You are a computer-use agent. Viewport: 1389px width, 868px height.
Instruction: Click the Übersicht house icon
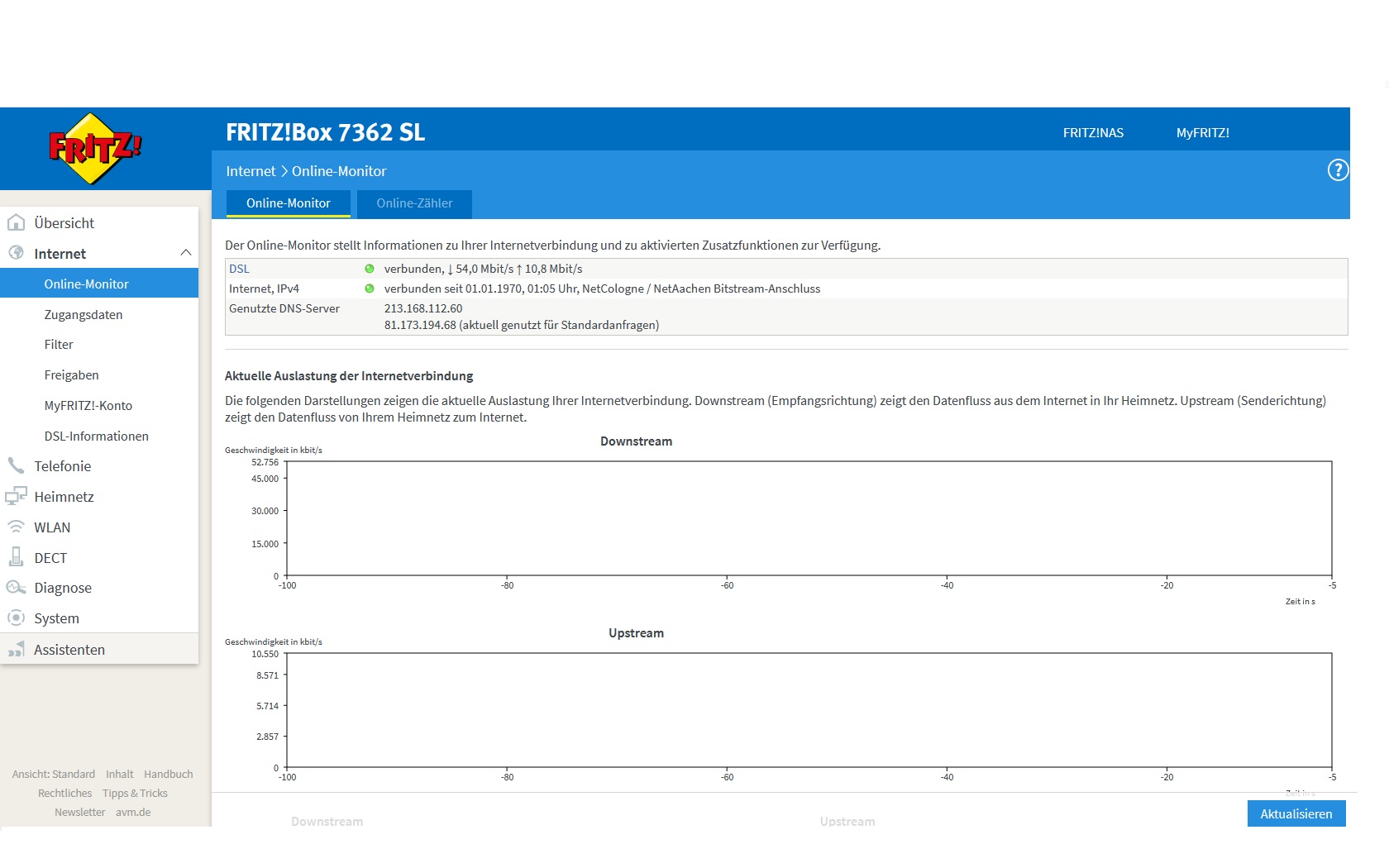click(x=16, y=222)
